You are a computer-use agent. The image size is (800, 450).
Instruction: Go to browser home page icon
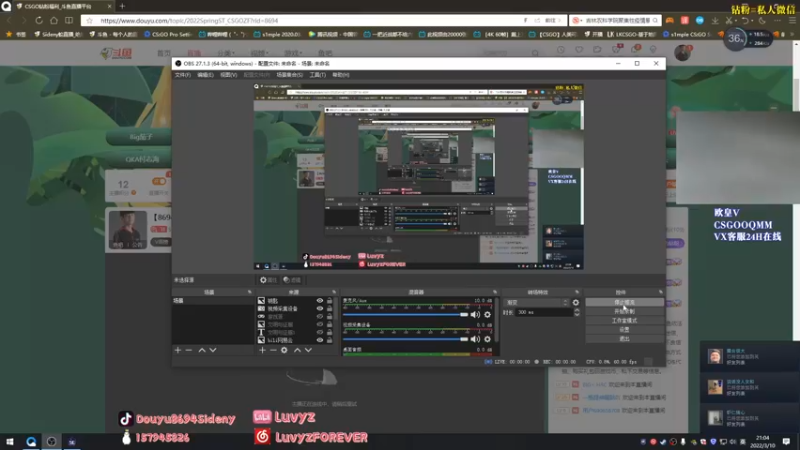coord(54,20)
